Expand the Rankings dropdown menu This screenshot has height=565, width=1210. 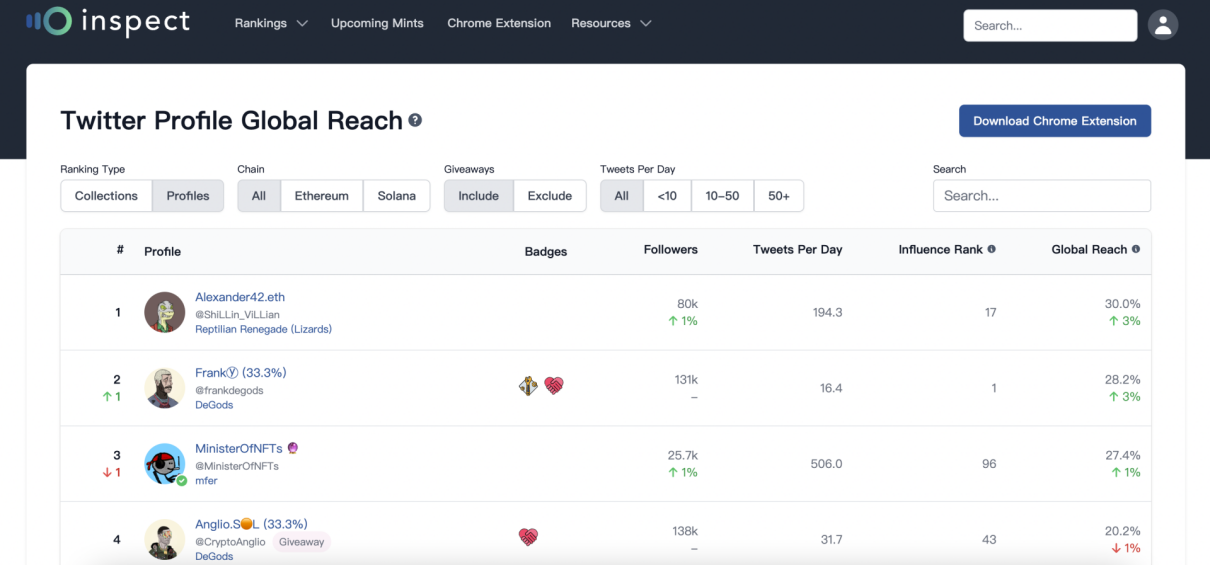tap(271, 23)
